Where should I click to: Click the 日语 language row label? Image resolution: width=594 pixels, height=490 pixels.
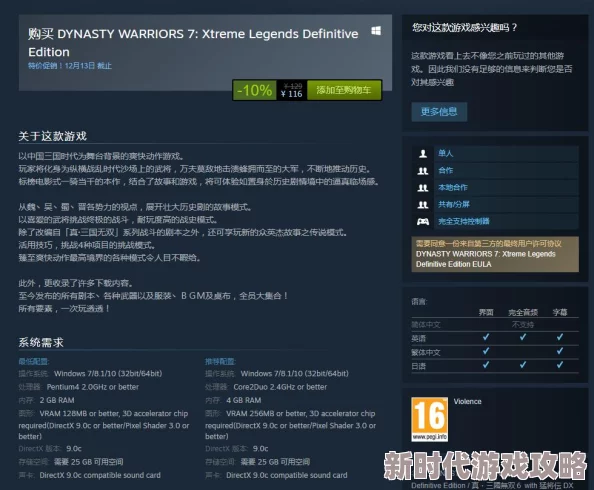coord(419,366)
